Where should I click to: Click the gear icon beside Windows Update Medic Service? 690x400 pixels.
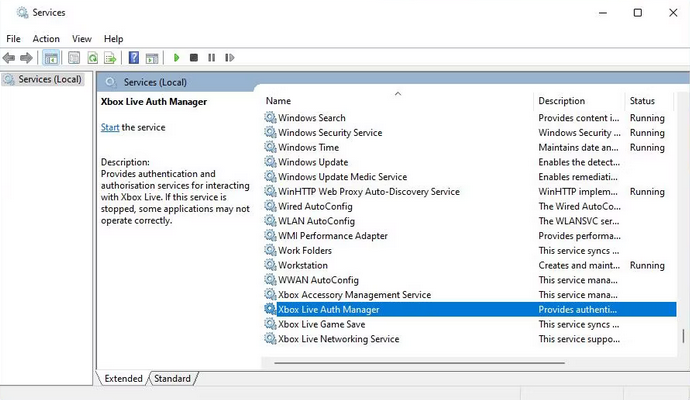pyautogui.click(x=270, y=176)
